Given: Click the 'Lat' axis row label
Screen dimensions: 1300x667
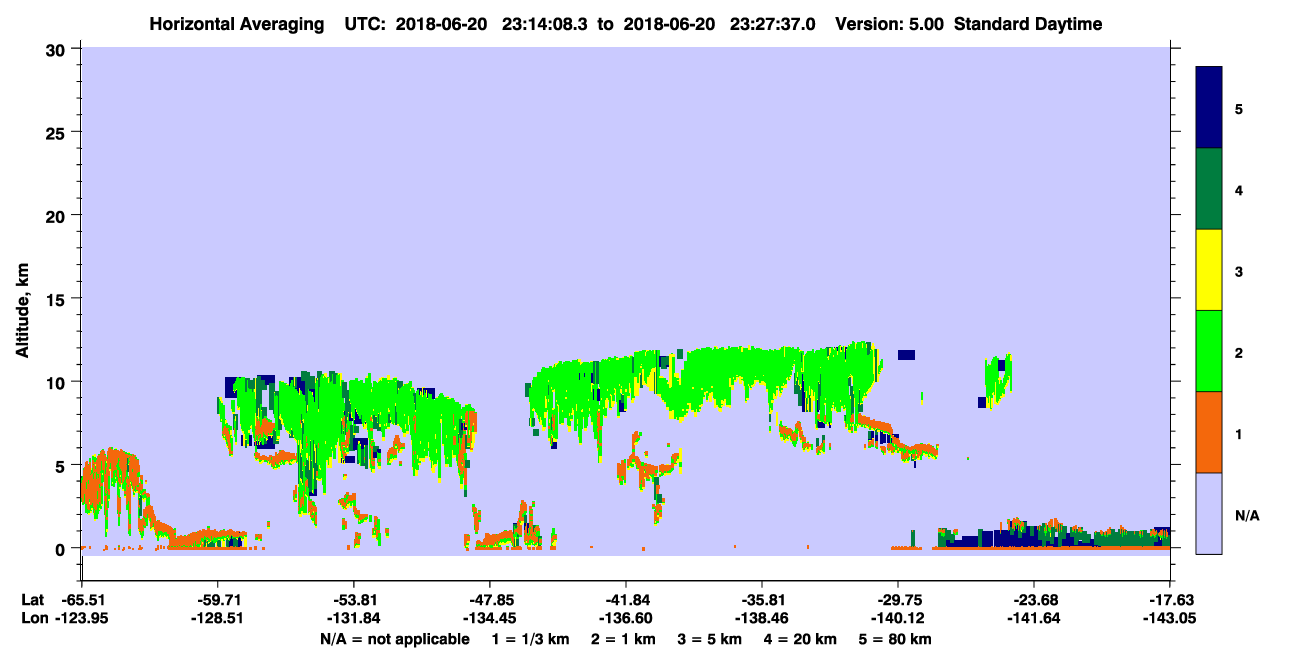Looking at the screenshot, I should pyautogui.click(x=33, y=600).
